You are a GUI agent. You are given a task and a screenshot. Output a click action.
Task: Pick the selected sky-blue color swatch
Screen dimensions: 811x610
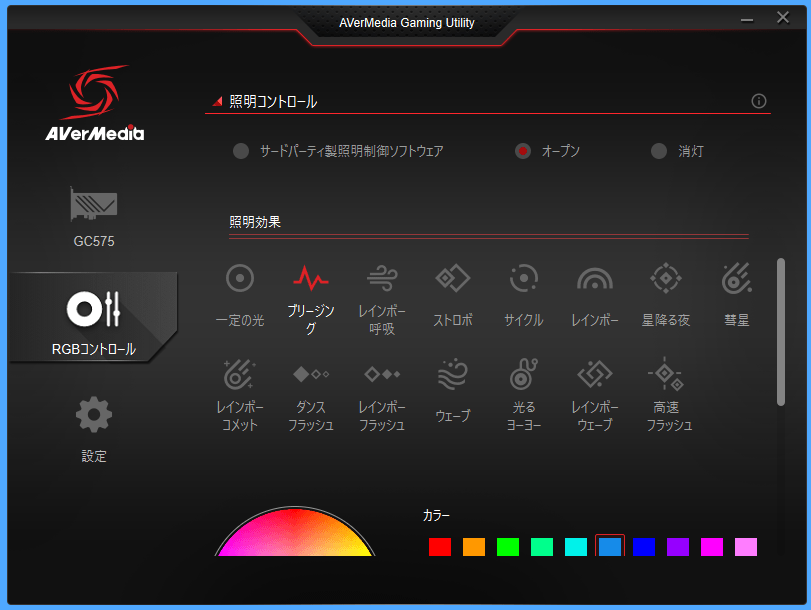(x=610, y=546)
